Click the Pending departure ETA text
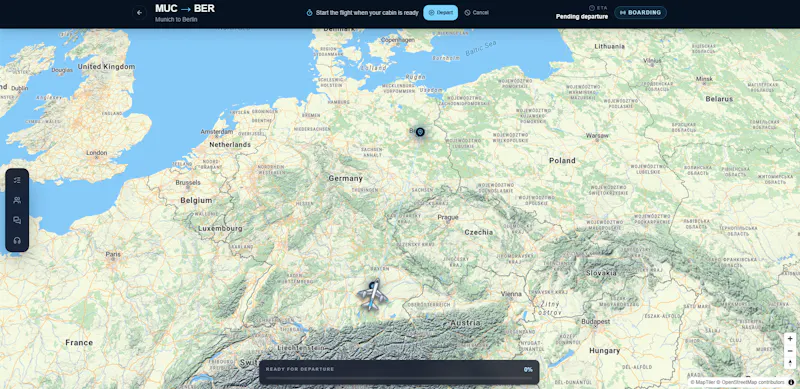800x389 pixels. click(582, 16)
